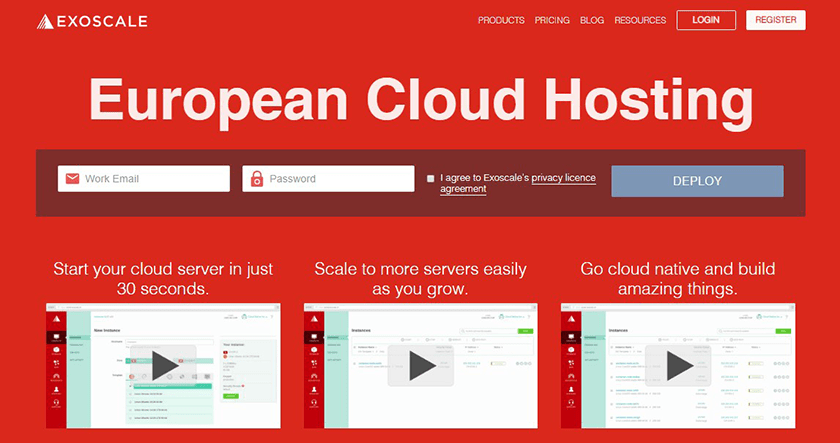The width and height of the screenshot is (840, 443).
Task: Click the padlock icon in password field
Action: (x=257, y=178)
